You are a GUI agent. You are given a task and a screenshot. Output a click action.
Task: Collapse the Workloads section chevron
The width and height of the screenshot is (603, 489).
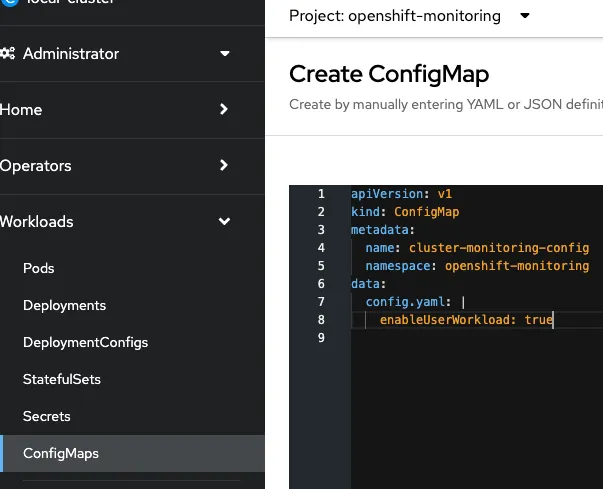tap(224, 222)
